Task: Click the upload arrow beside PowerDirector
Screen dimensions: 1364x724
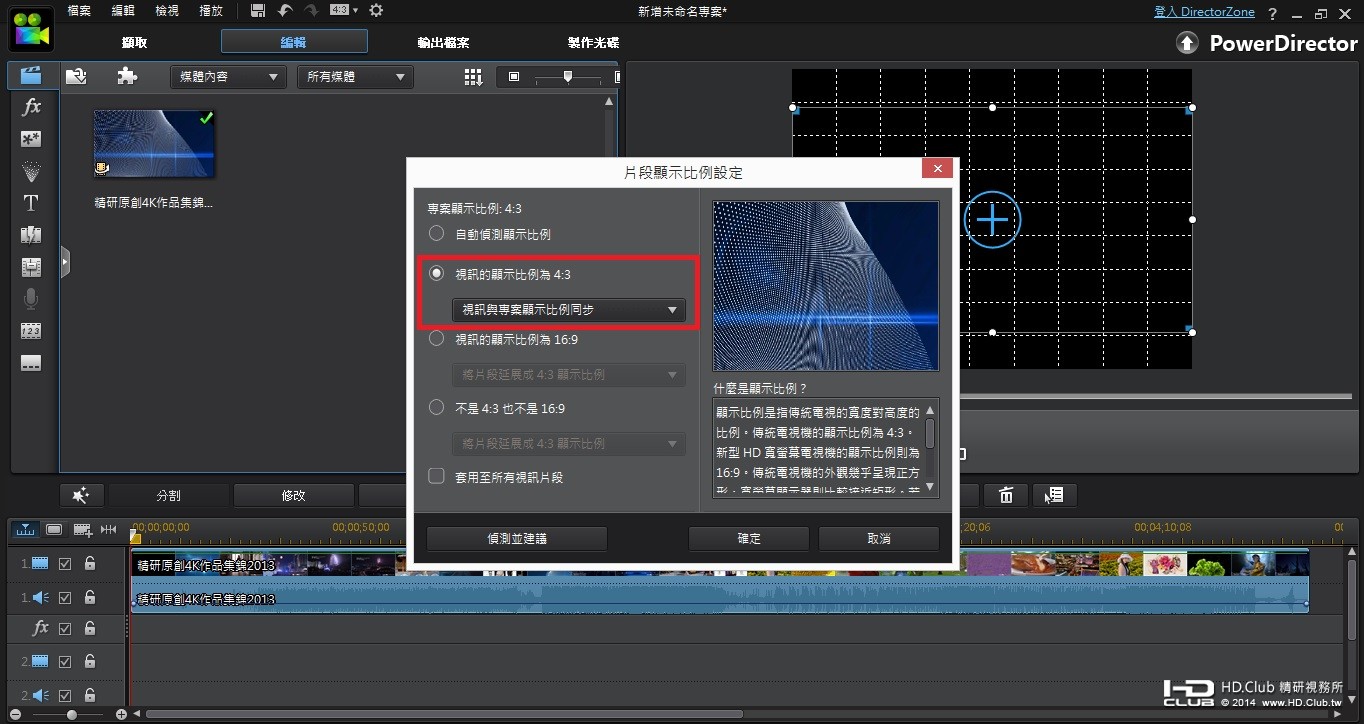Action: (x=1187, y=43)
